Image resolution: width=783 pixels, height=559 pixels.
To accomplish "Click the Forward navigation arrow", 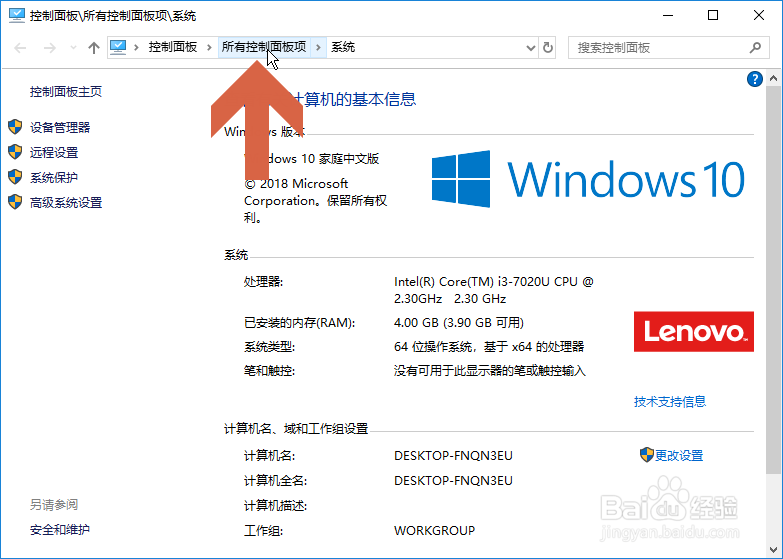I will coord(49,48).
